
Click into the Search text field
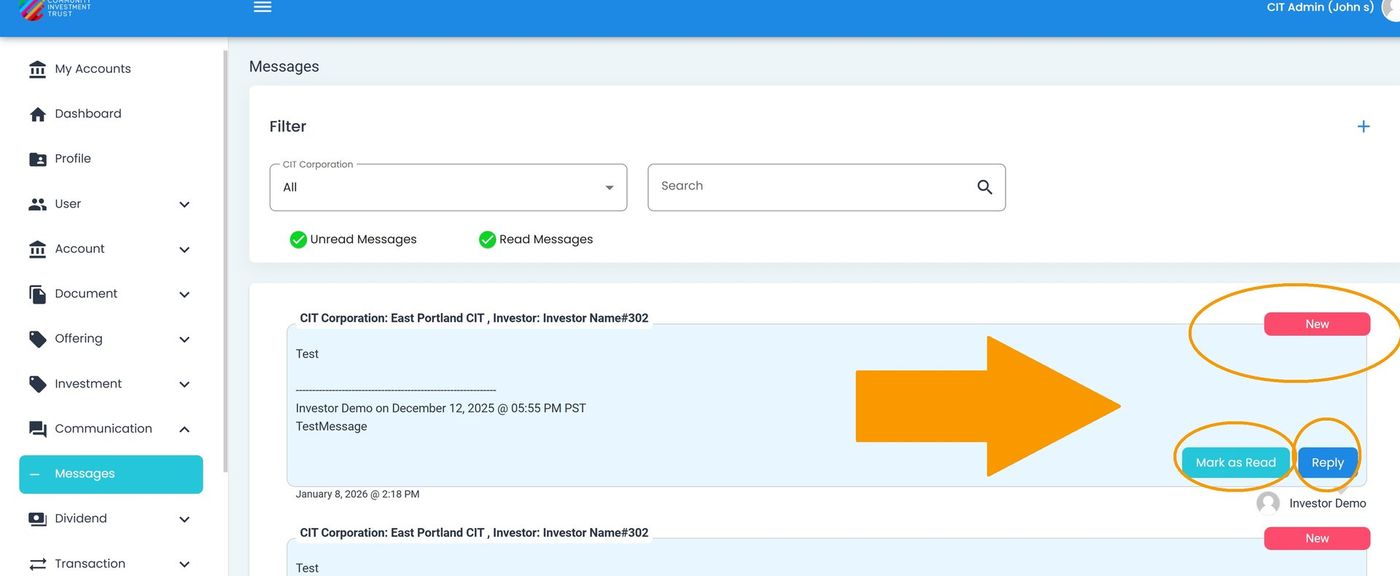(x=810, y=187)
